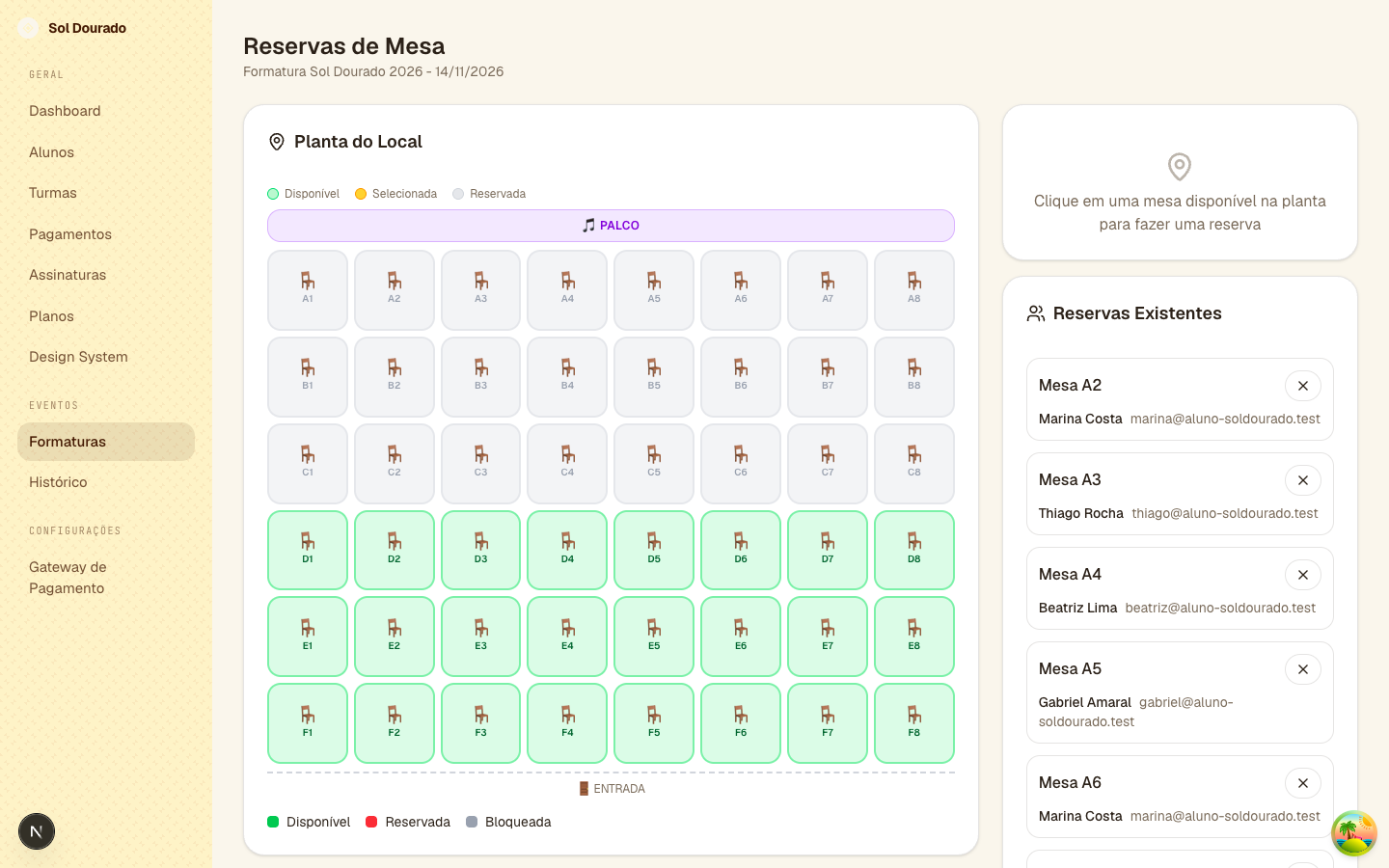Open the Next.js dev tools badge
1389x868 pixels.
click(37, 831)
